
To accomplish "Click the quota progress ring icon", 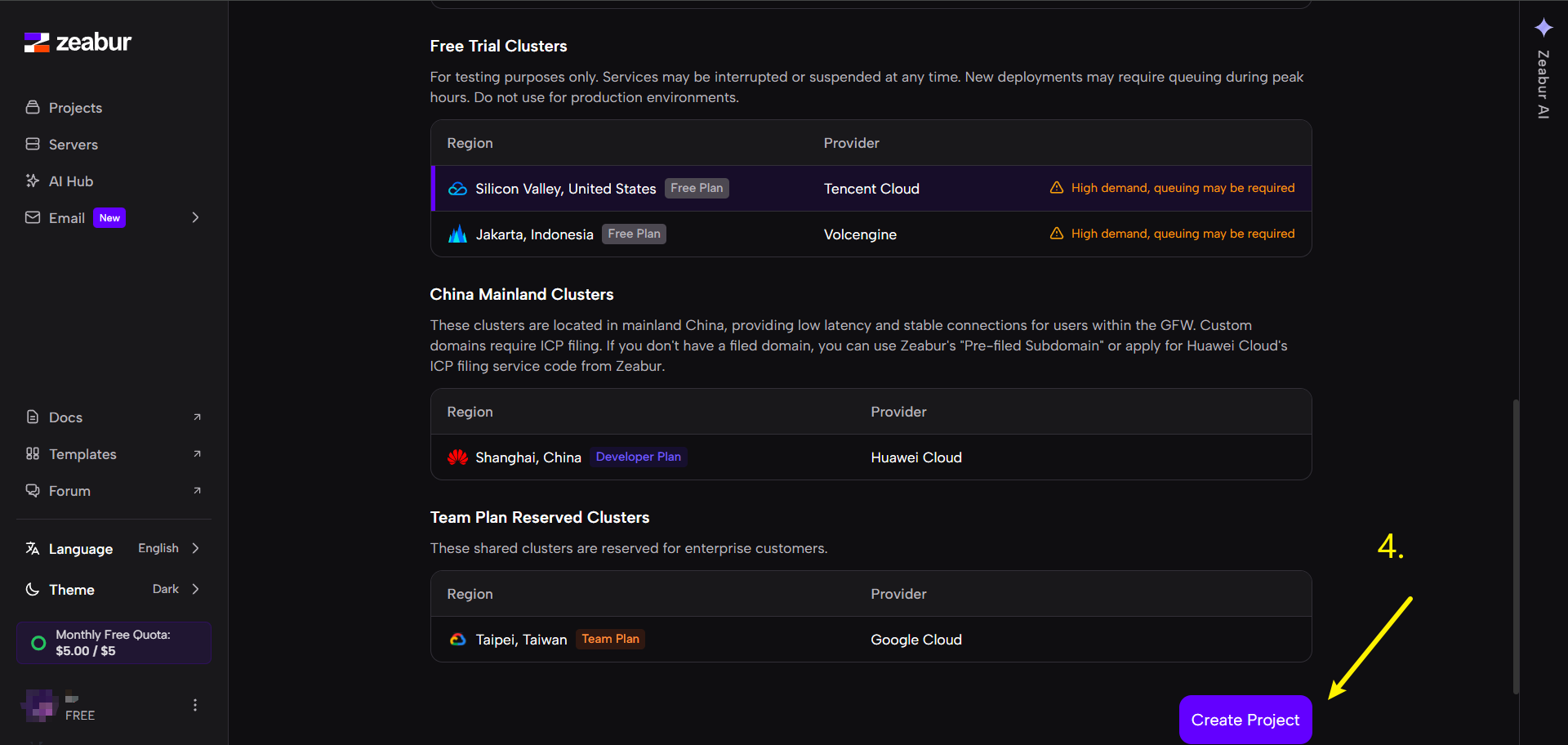I will point(38,643).
